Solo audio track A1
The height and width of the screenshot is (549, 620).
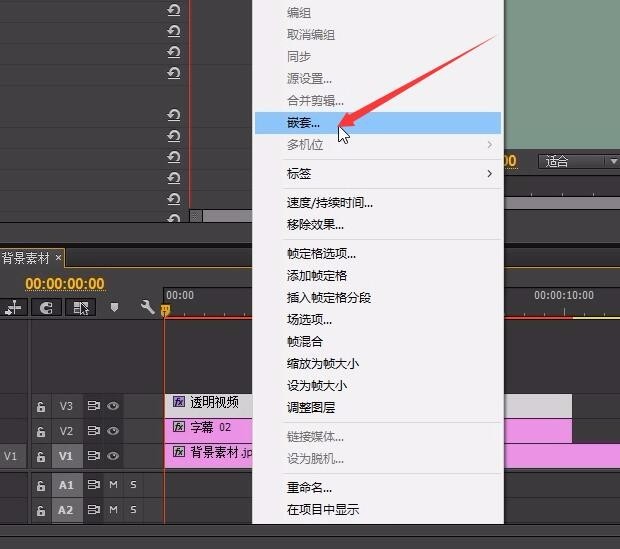tap(133, 485)
